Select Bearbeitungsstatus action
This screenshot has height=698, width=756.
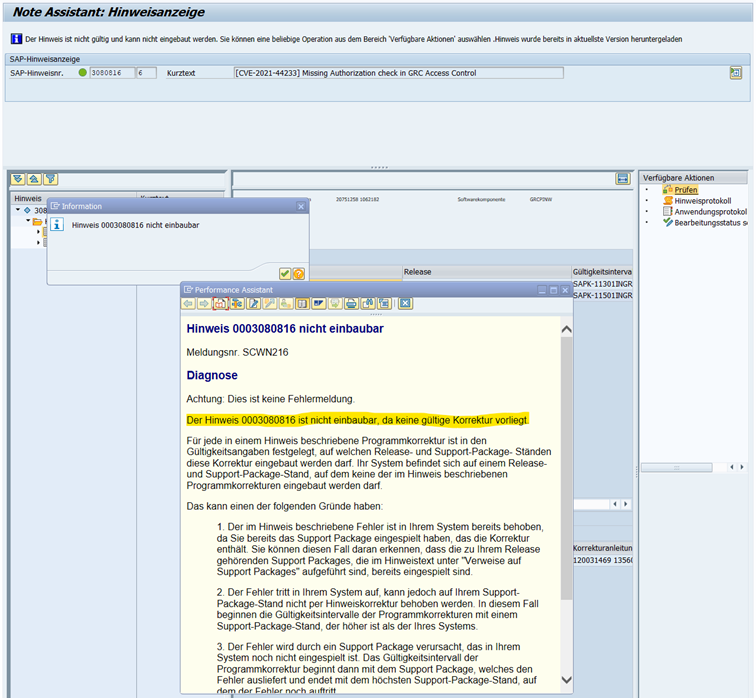[x=705, y=223]
